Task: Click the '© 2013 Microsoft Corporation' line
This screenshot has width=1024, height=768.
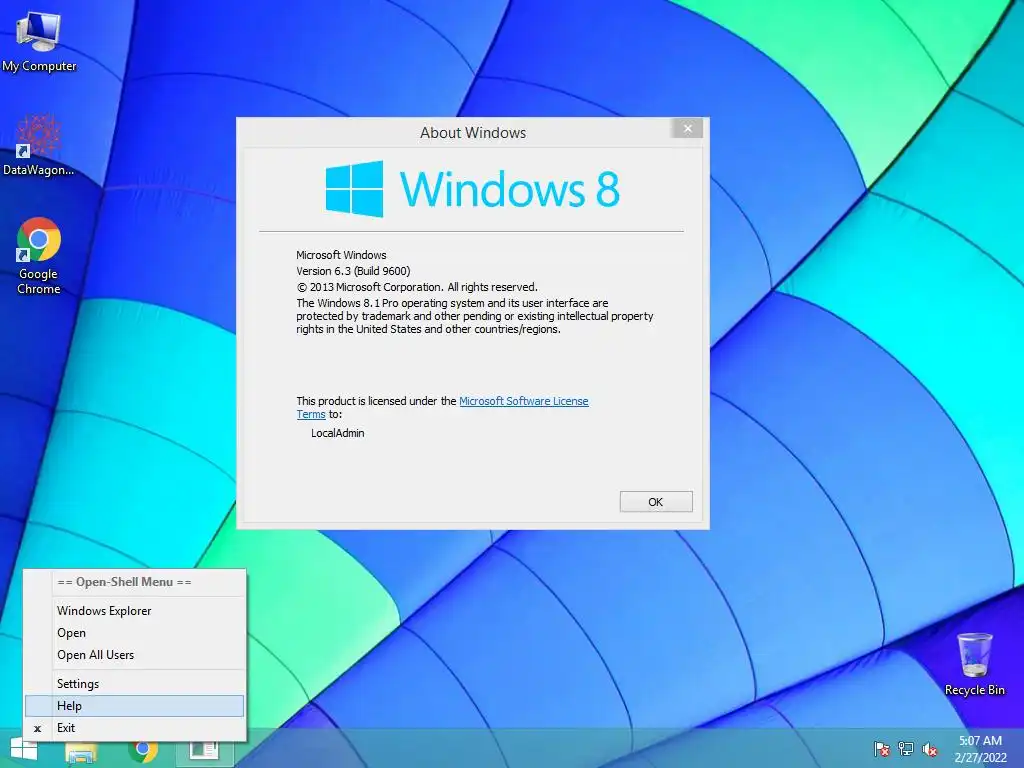Action: pyautogui.click(x=417, y=287)
